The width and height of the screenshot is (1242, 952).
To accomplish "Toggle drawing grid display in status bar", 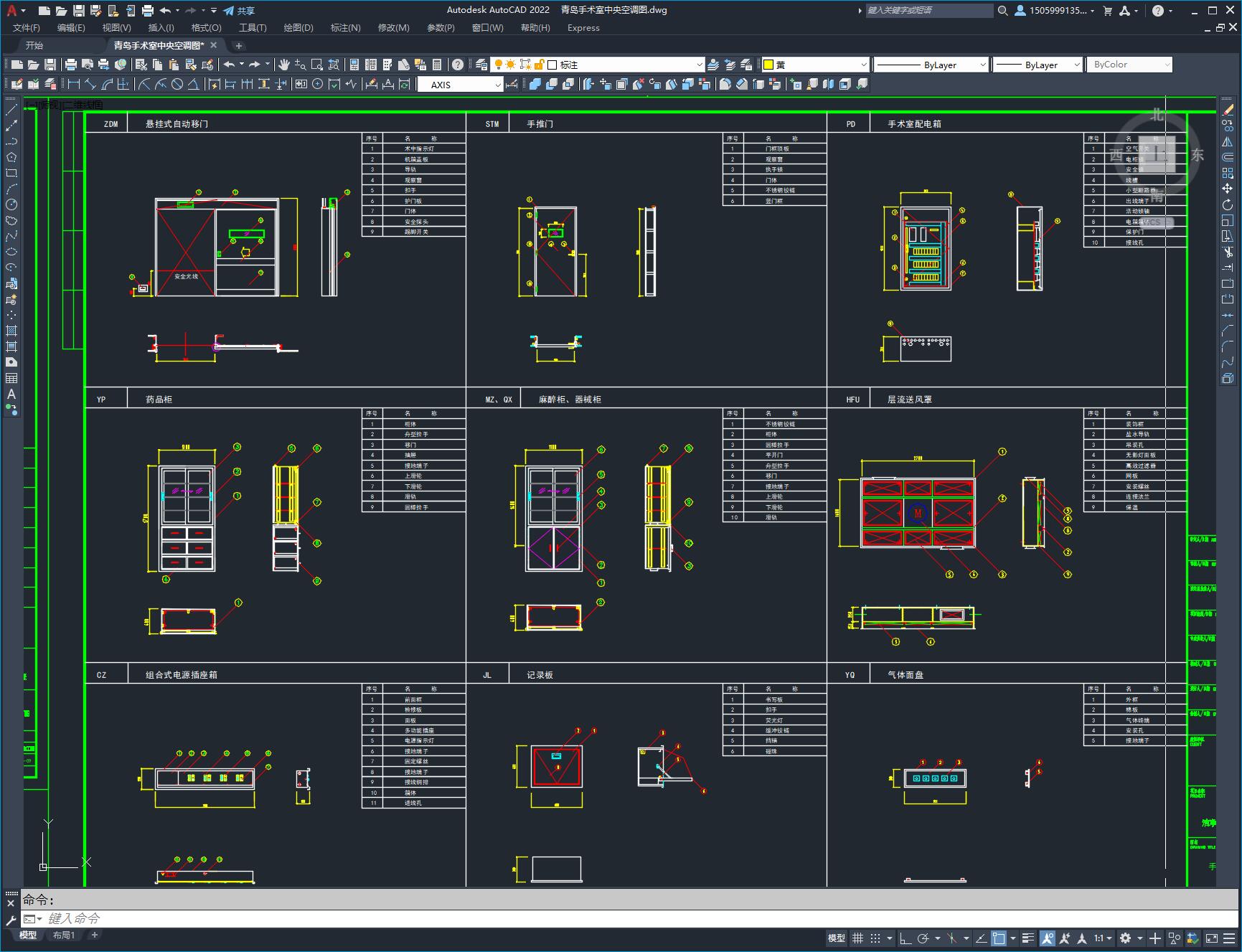I will point(857,938).
